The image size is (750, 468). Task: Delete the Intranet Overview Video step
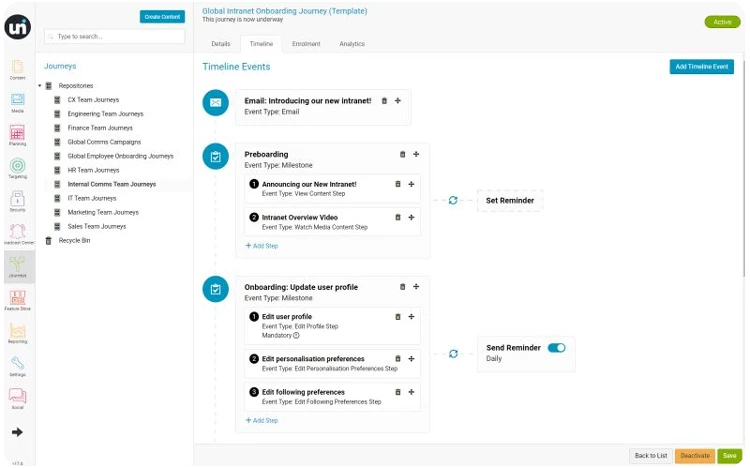(x=397, y=217)
